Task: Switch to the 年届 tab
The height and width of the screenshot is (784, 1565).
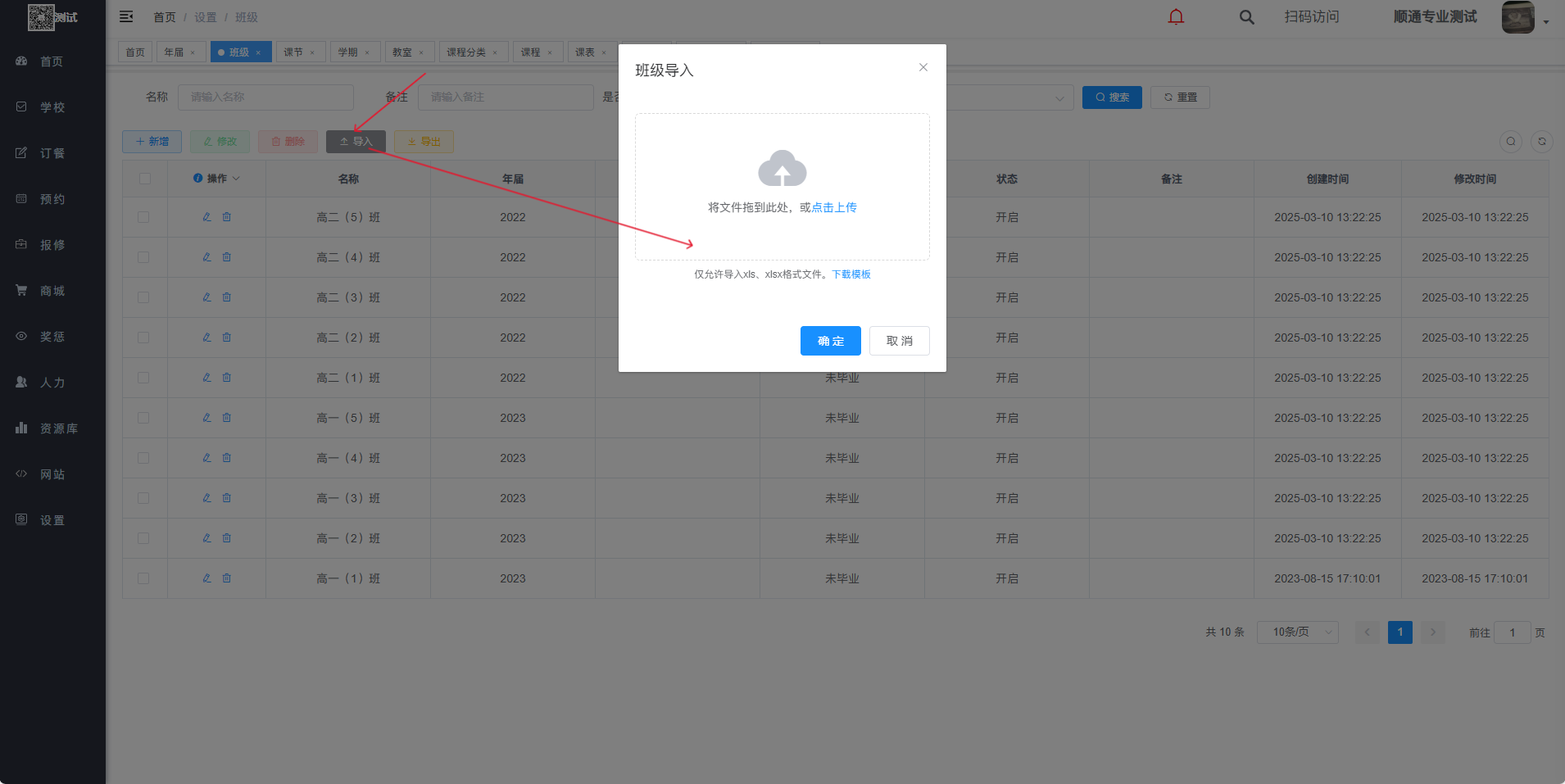Action: (x=179, y=52)
